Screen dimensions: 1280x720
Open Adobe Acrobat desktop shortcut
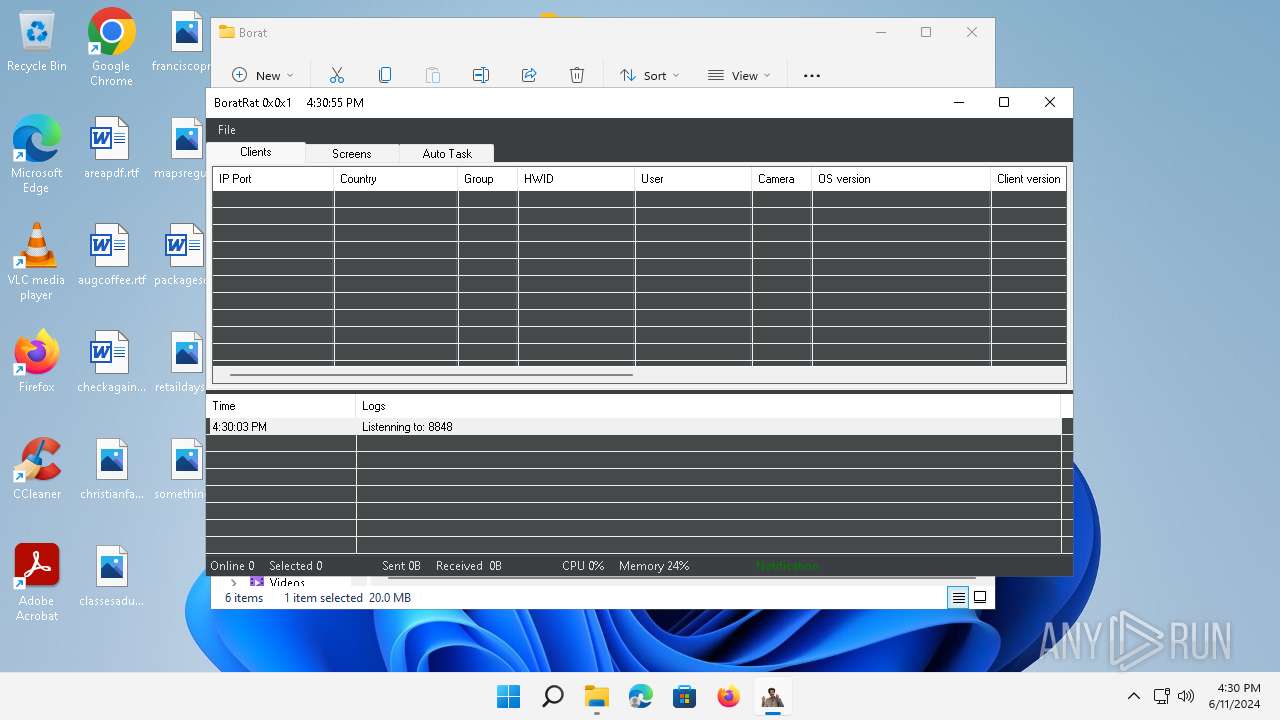coord(37,582)
